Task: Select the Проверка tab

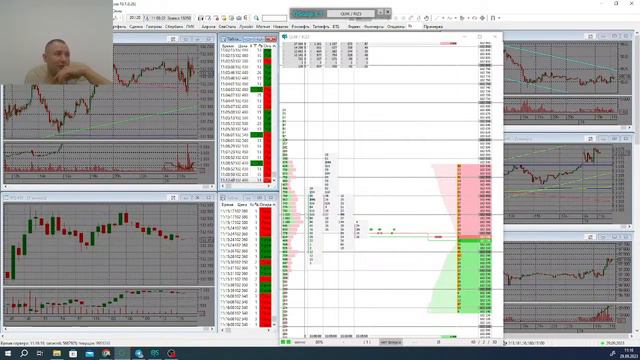Action: tap(433, 27)
